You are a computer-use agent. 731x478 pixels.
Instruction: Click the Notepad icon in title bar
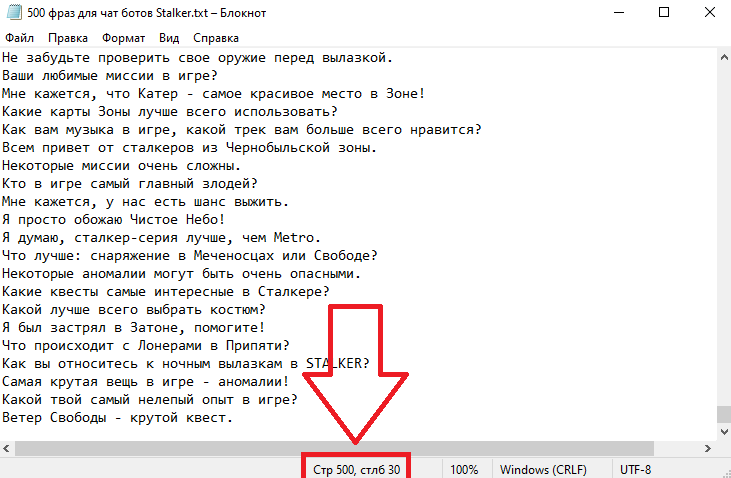click(x=14, y=13)
